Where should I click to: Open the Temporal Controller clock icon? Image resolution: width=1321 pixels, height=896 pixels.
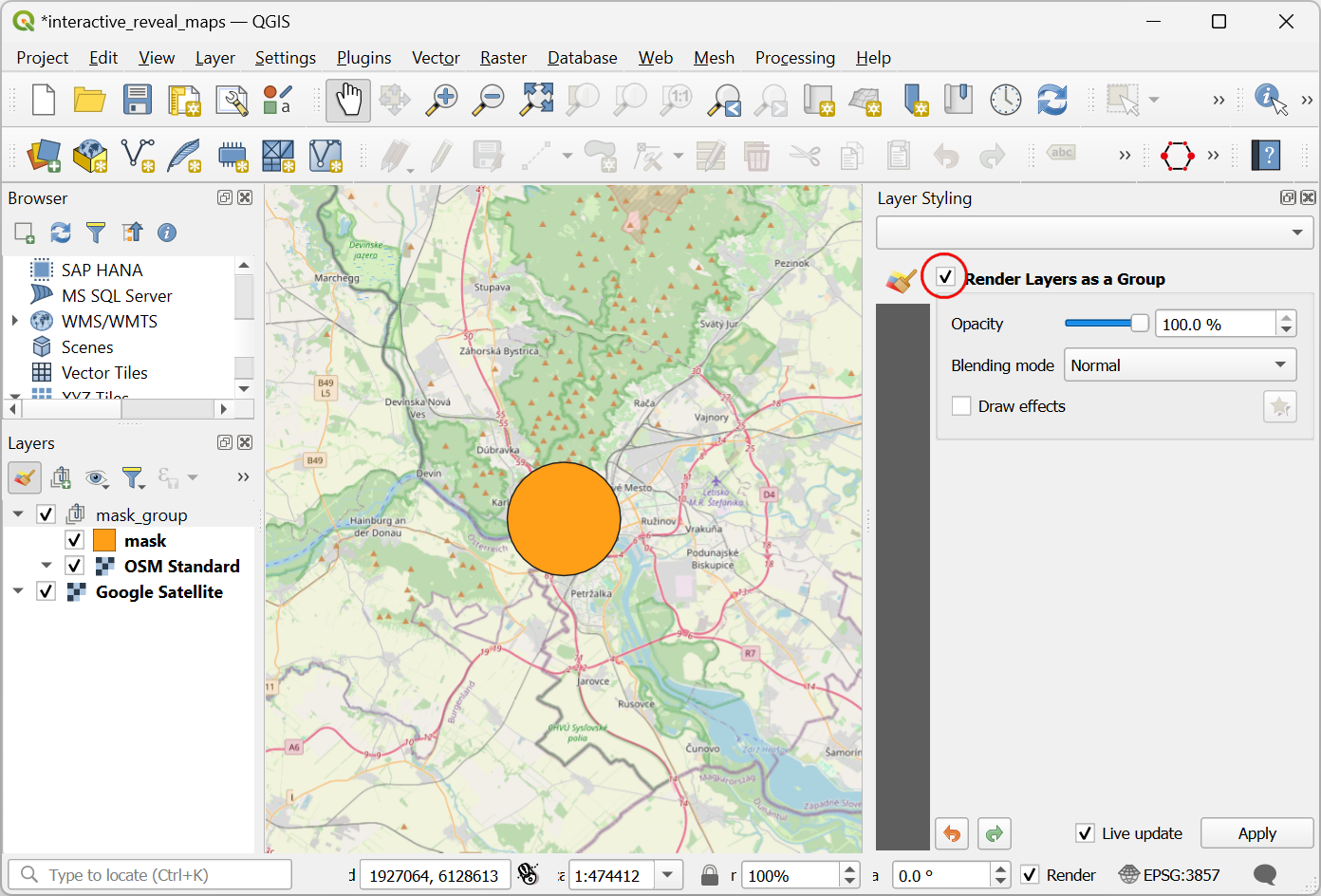(x=1005, y=100)
